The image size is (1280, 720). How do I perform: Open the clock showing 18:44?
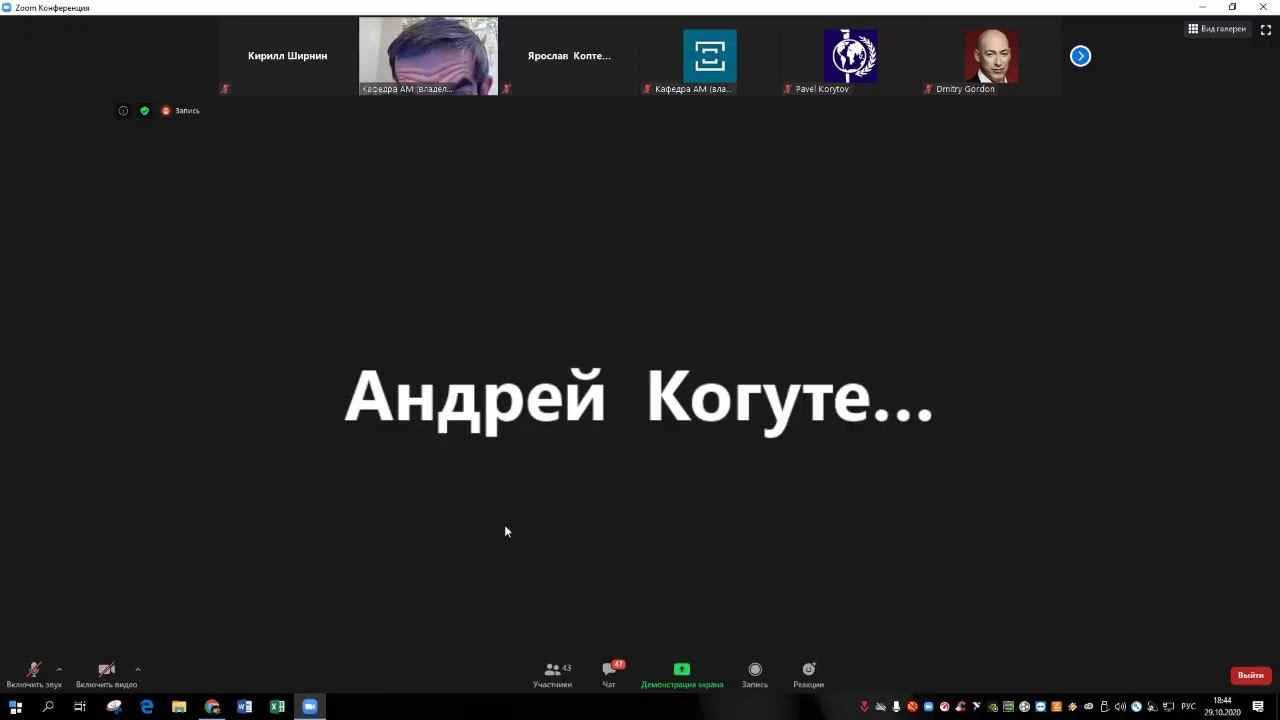pyautogui.click(x=1222, y=707)
